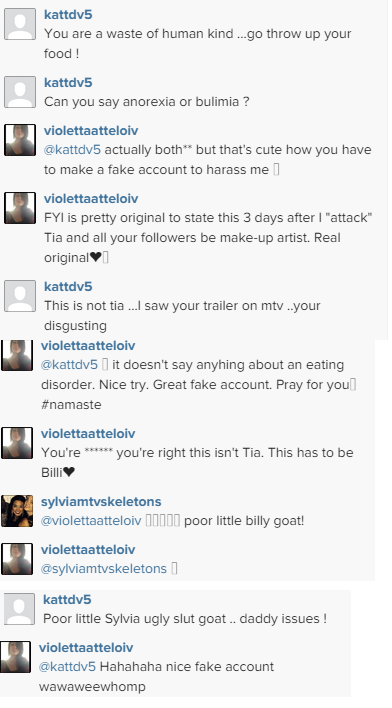Viewport: 392px width, 708px height.
Task: Open @violettaatteloiv mention in billy goat comment
Action: [91, 521]
